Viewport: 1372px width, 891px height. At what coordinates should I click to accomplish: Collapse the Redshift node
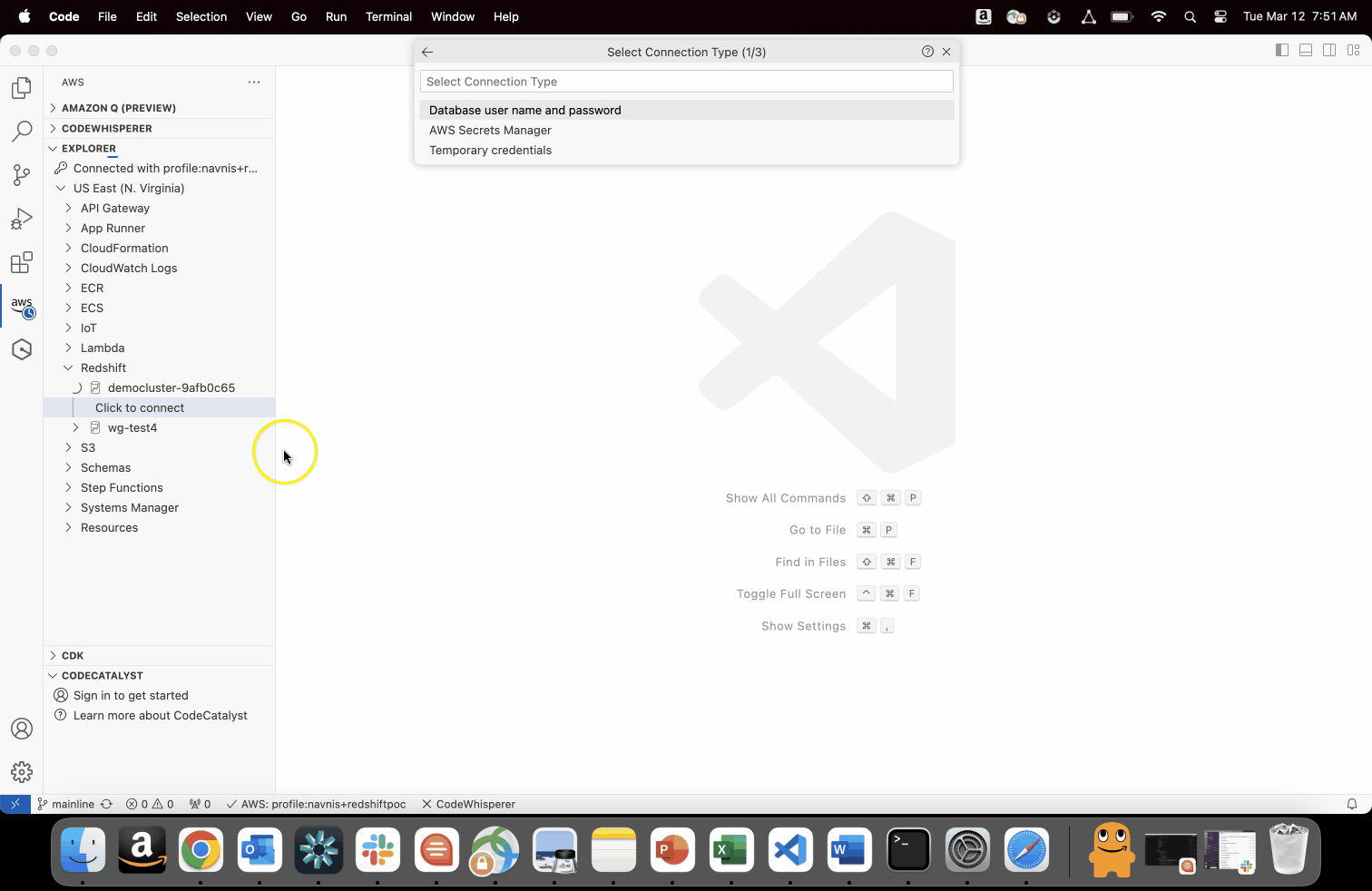68,367
